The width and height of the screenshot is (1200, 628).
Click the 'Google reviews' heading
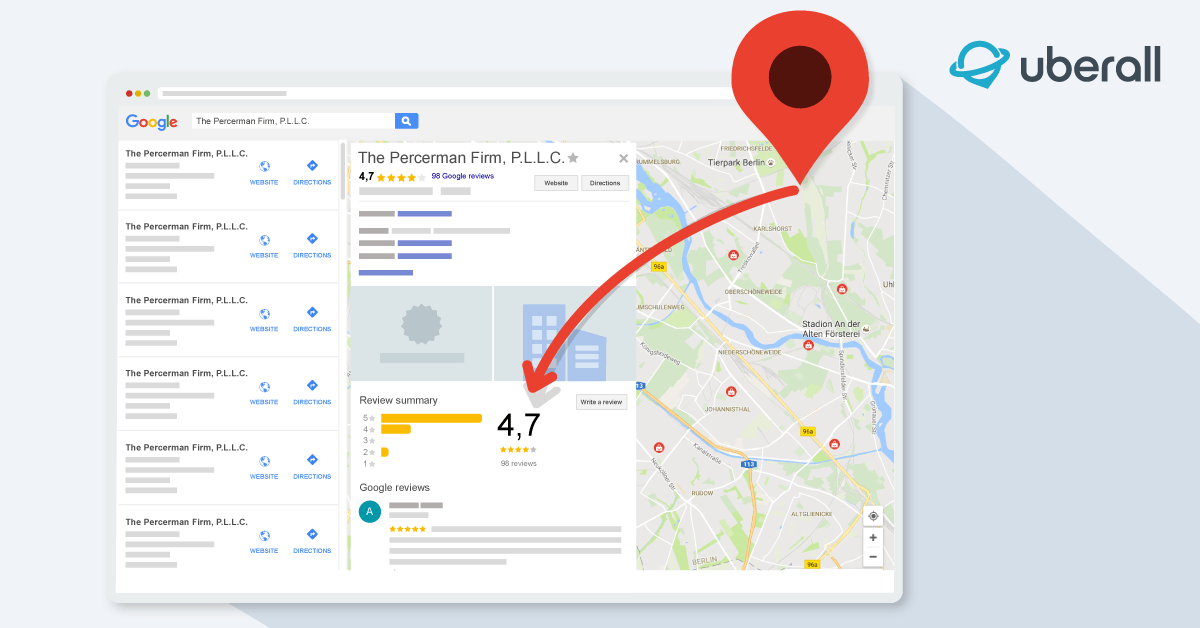pyautogui.click(x=395, y=487)
